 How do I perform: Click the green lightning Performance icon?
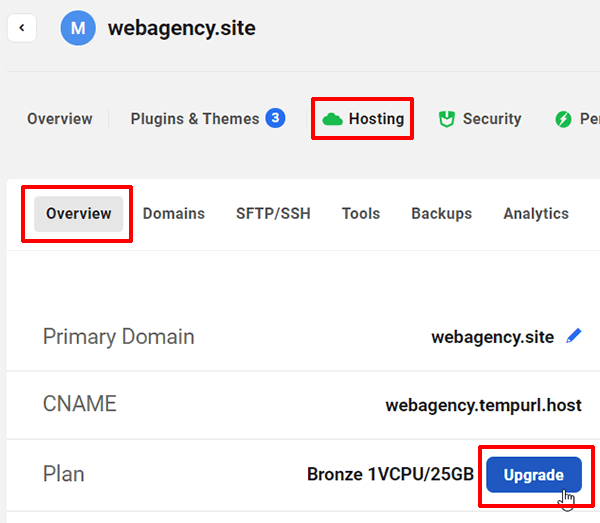(564, 119)
